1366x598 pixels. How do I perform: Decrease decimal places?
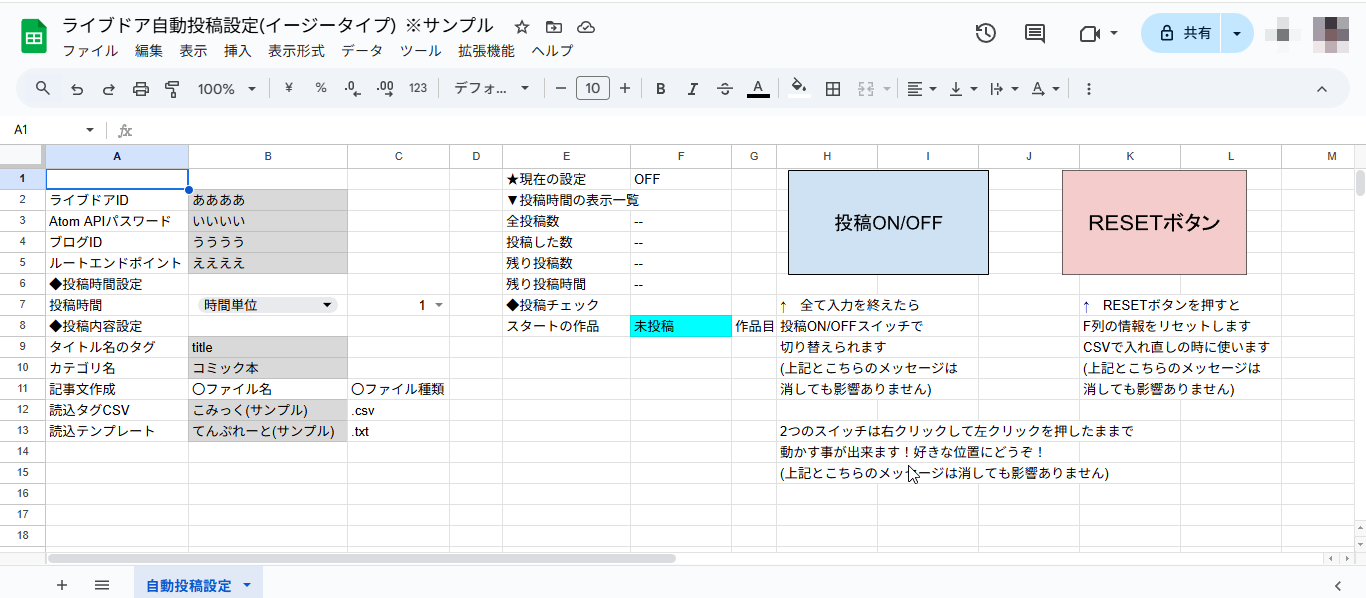click(x=352, y=88)
